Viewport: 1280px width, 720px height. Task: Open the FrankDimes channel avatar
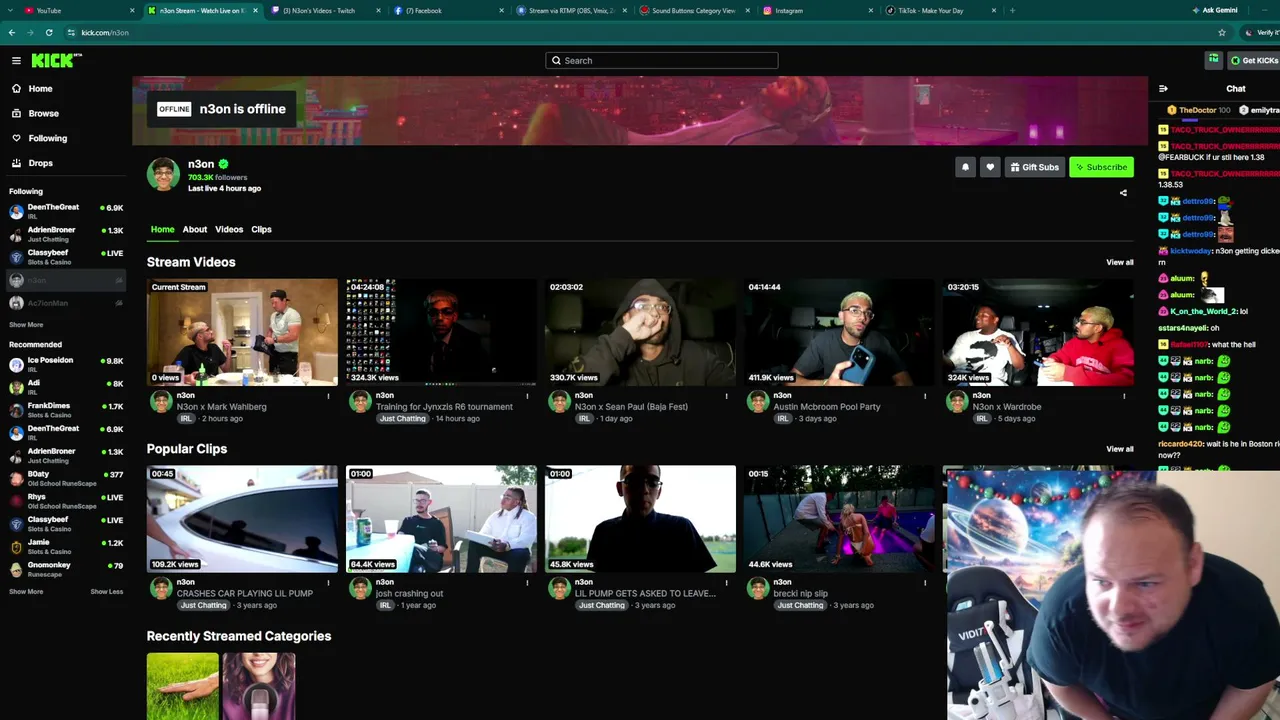16,410
